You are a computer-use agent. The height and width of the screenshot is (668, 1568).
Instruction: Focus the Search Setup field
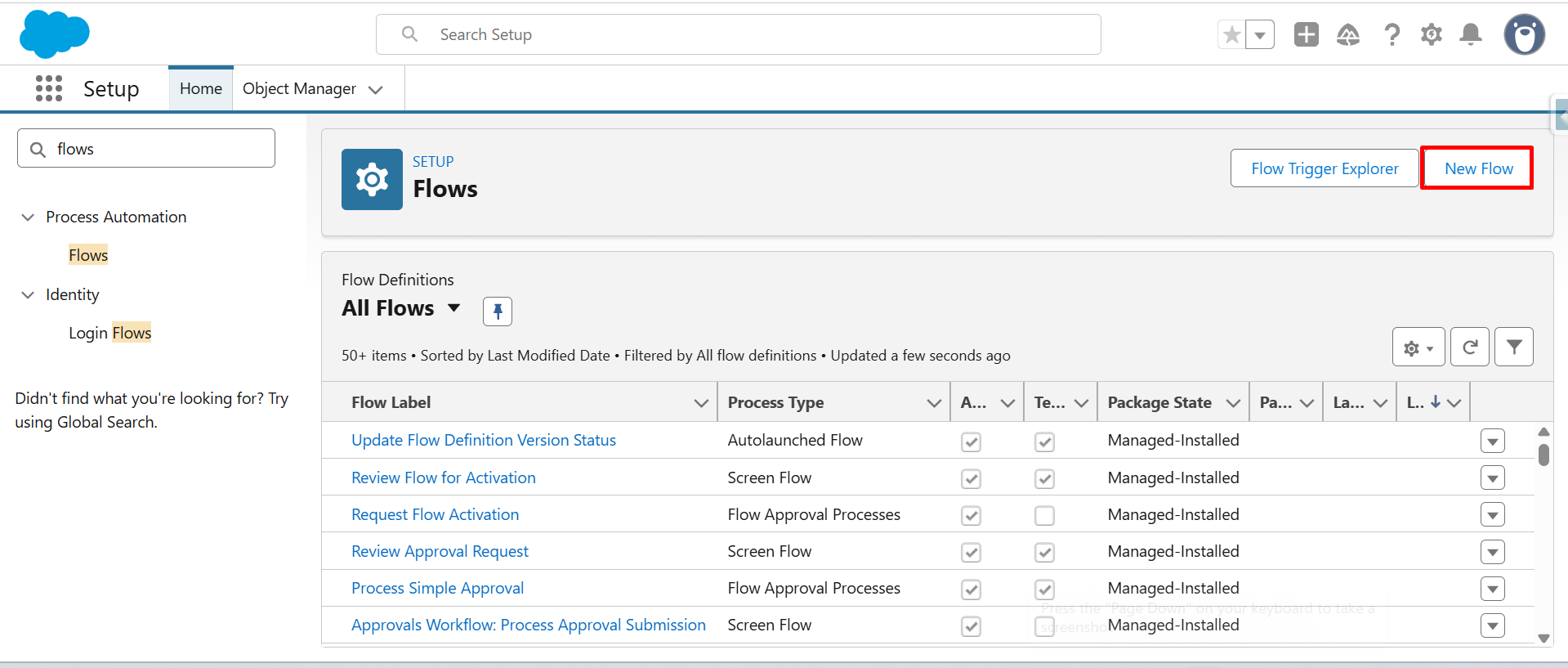tap(739, 34)
